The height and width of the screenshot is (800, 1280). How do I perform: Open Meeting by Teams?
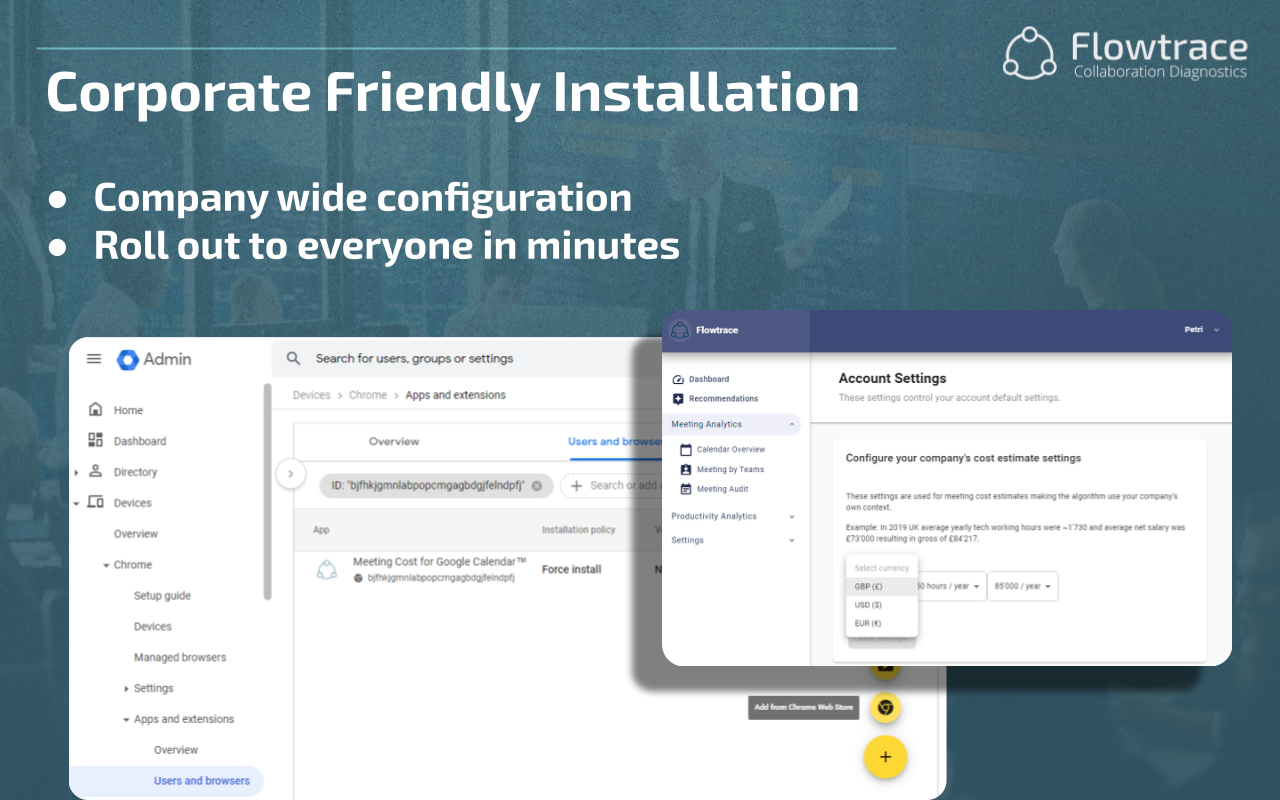[x=730, y=470]
